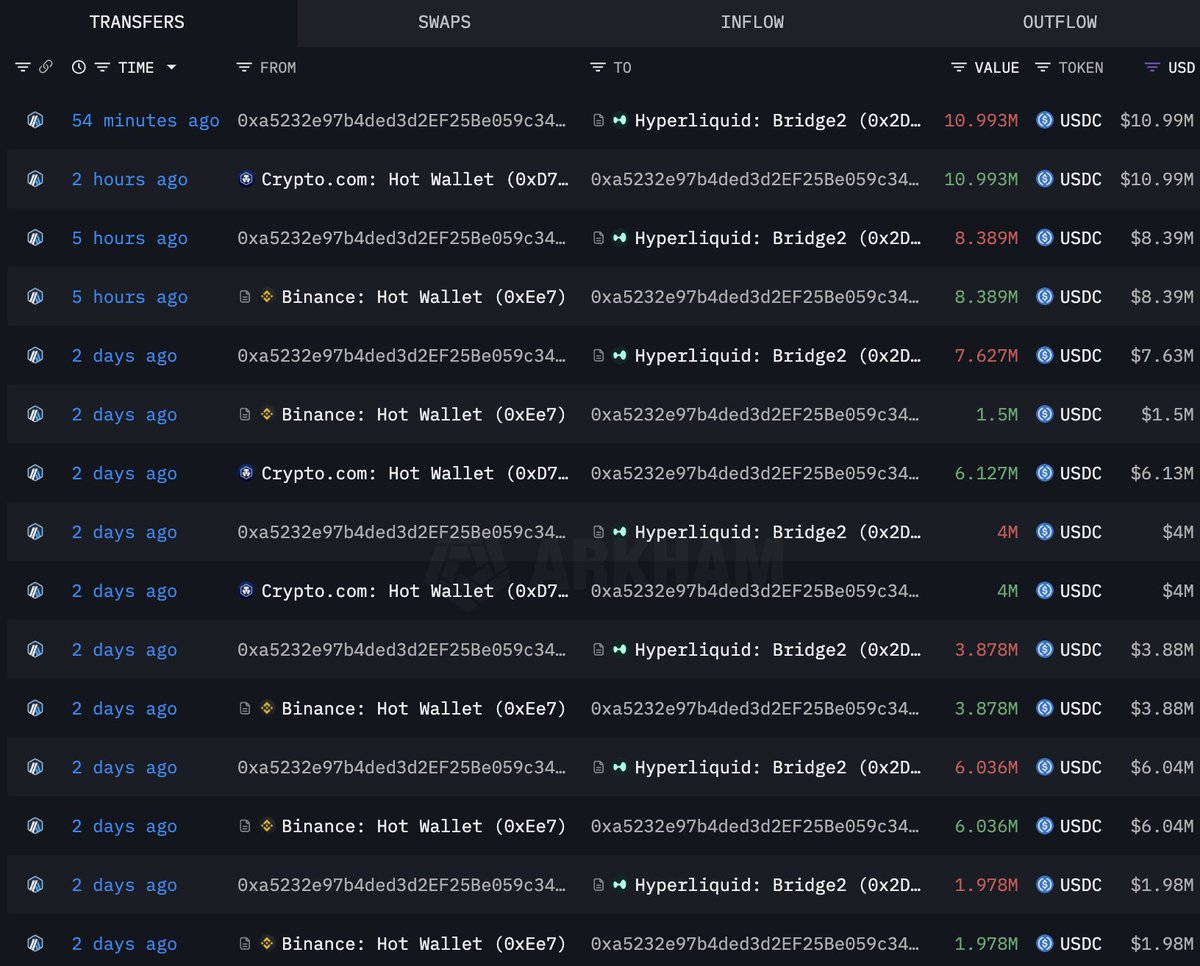Click Hyperliquid logo icon in red 3.878M row

click(620, 650)
